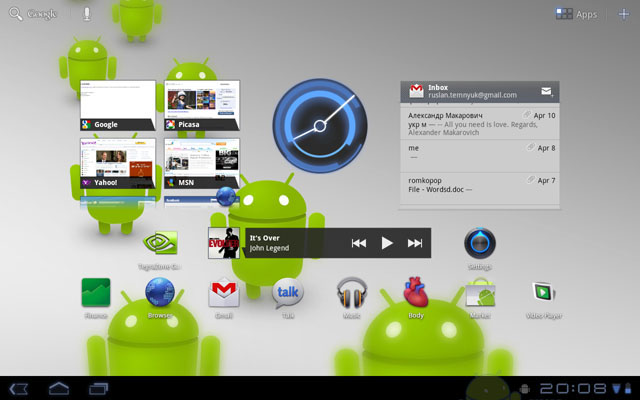Tap the Google text in search bar
The image size is (640, 400).
tap(42, 14)
